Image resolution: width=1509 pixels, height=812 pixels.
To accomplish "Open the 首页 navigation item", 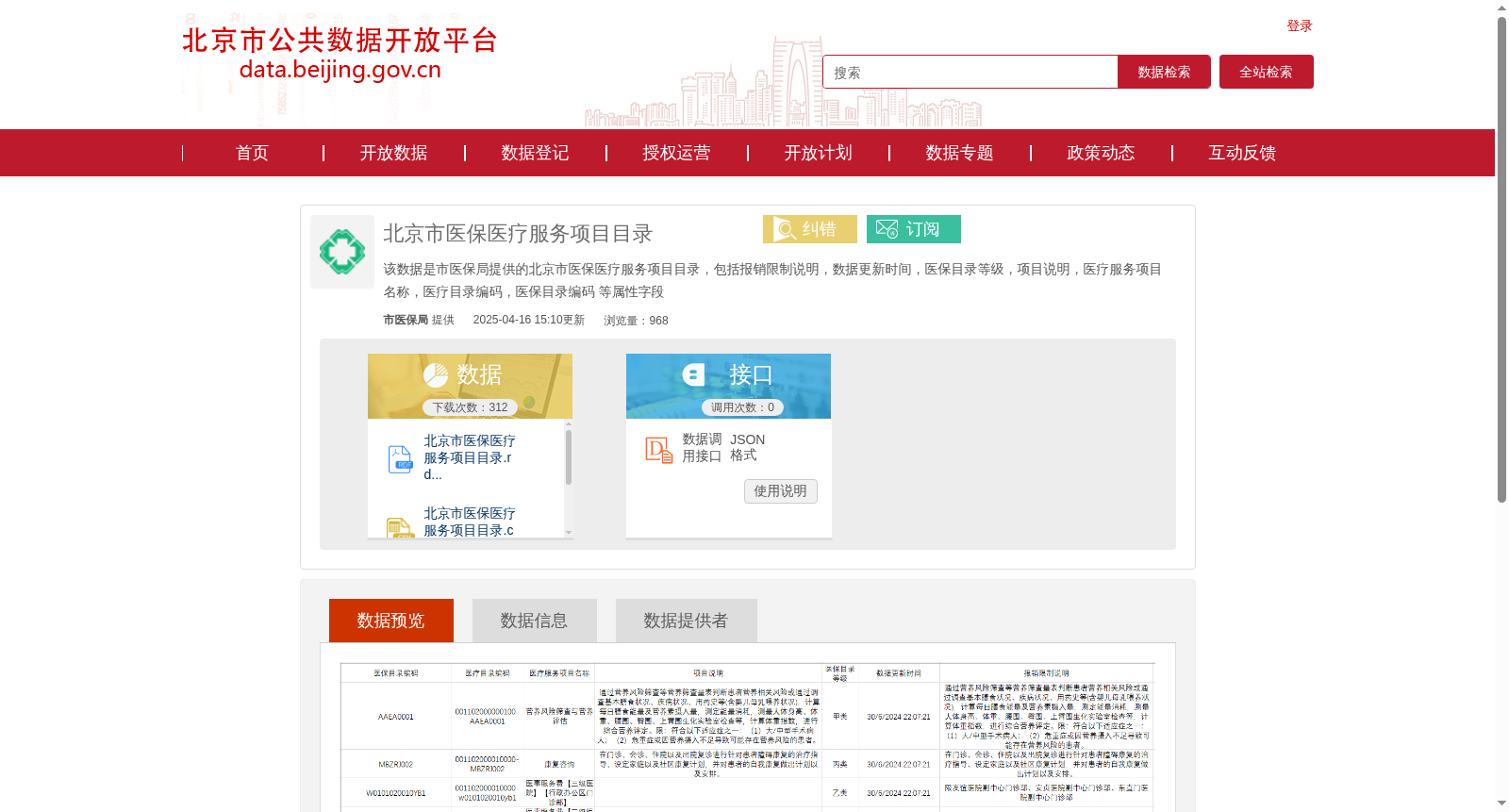I will pyautogui.click(x=252, y=153).
